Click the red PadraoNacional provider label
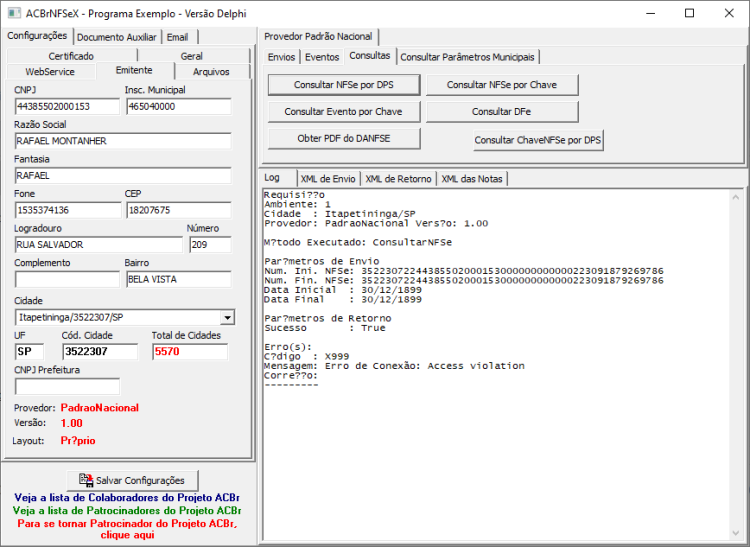The image size is (750, 547). (99, 408)
